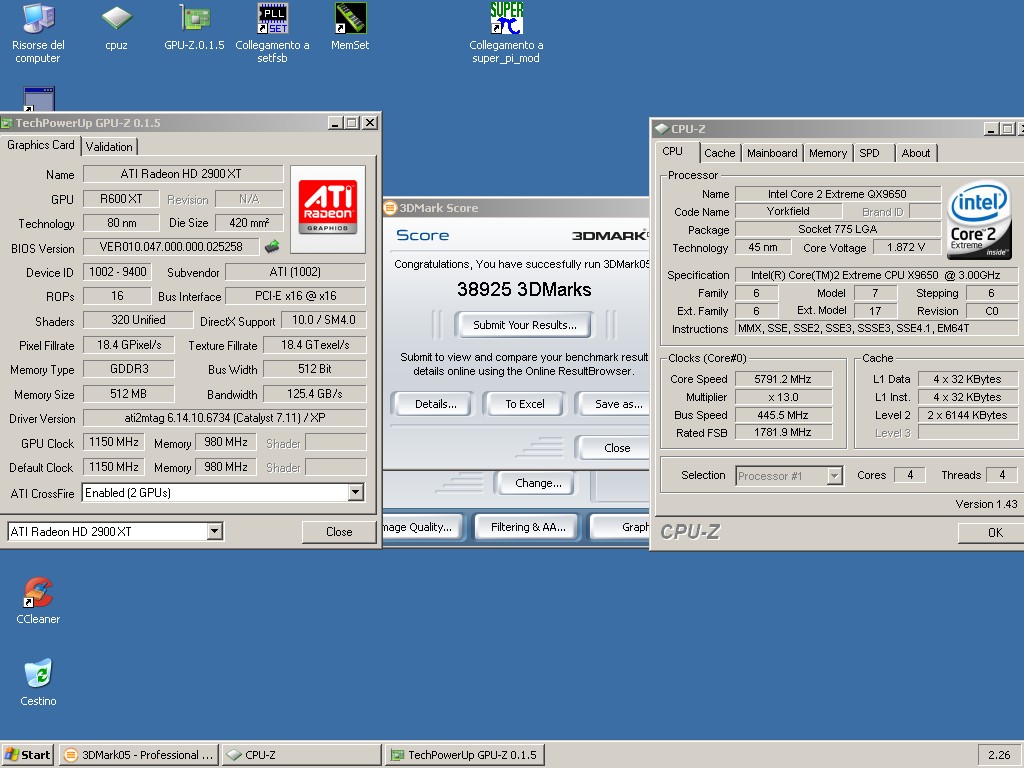Click the Rated FSB value 1781.9 MHz
This screenshot has width=1024, height=768.
[x=783, y=432]
